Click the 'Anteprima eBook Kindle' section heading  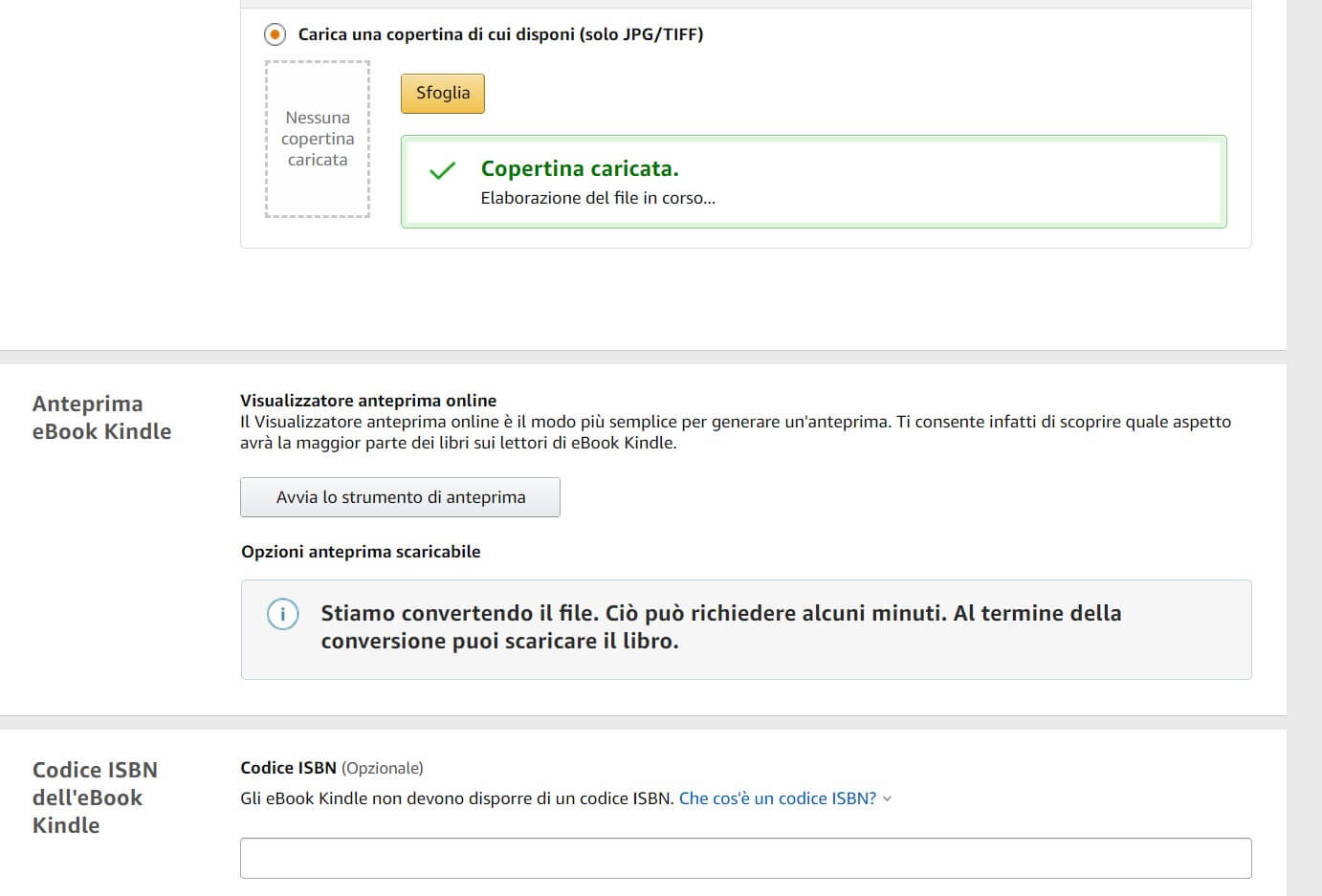tap(101, 417)
